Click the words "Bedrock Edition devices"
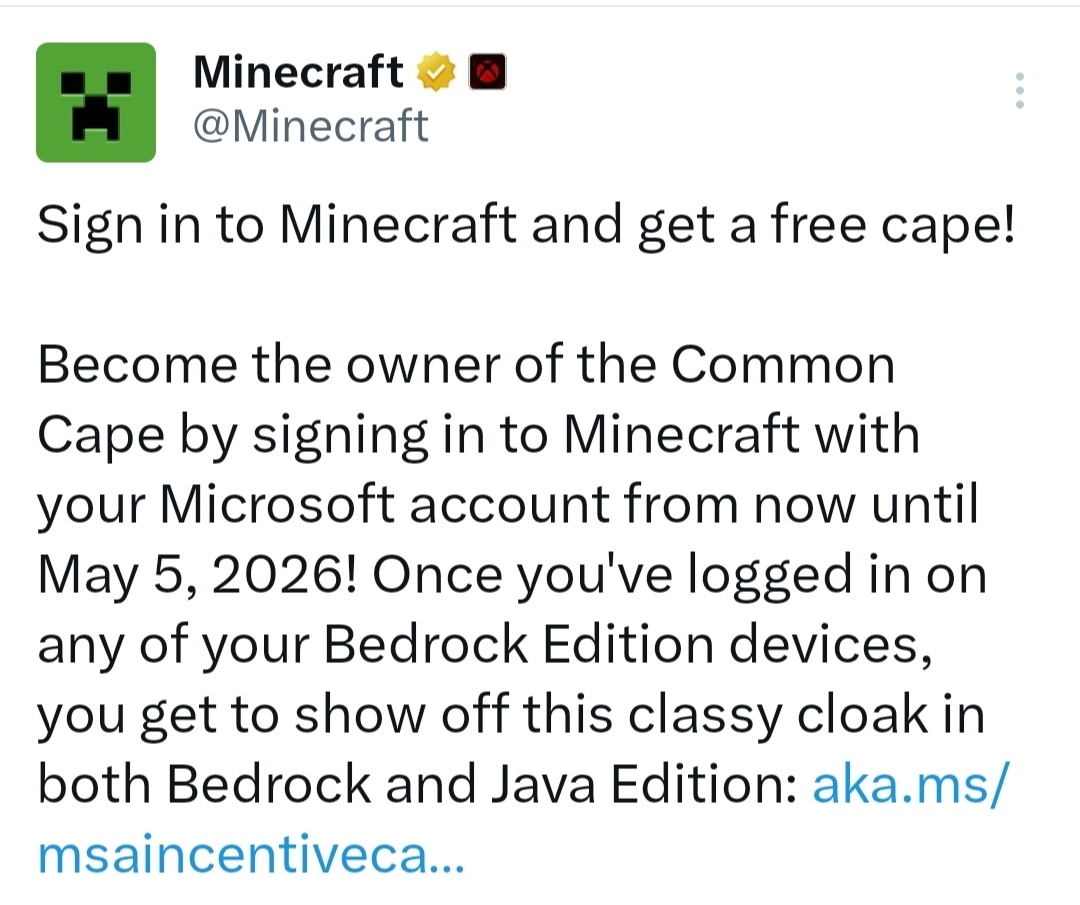1080x905 pixels. 620,647
